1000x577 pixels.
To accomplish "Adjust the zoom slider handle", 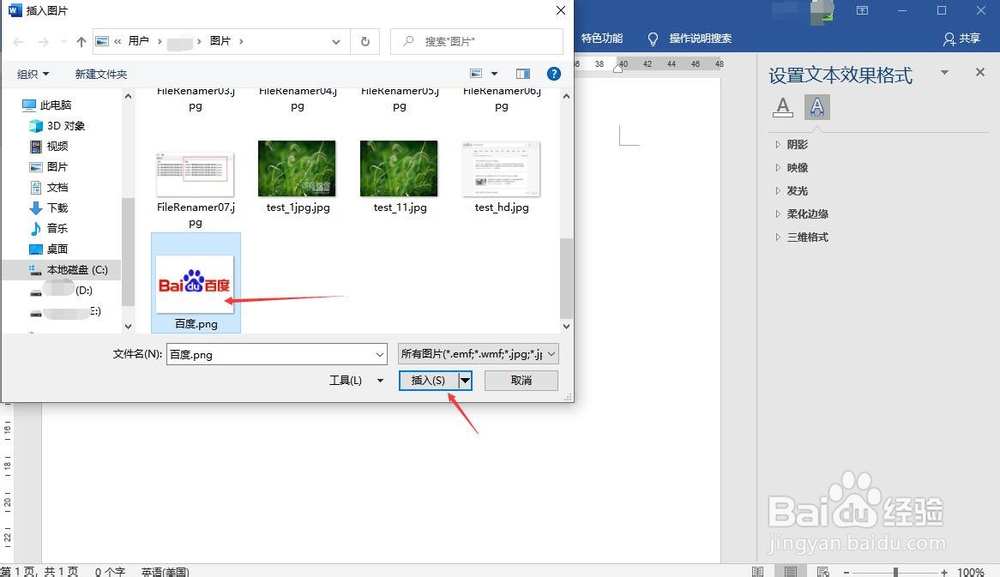I will pos(895,572).
